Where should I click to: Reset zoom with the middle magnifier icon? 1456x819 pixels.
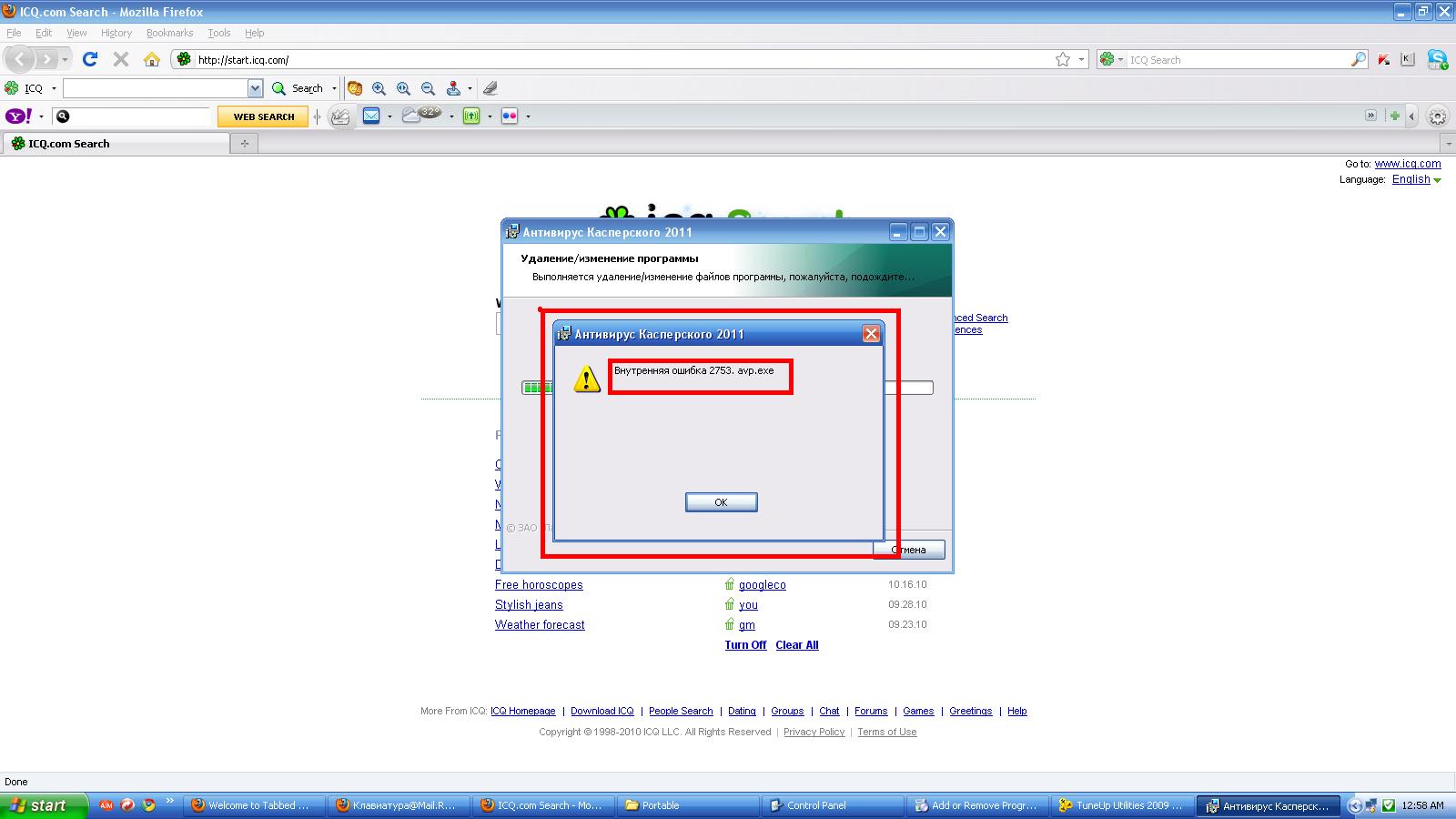tap(403, 88)
